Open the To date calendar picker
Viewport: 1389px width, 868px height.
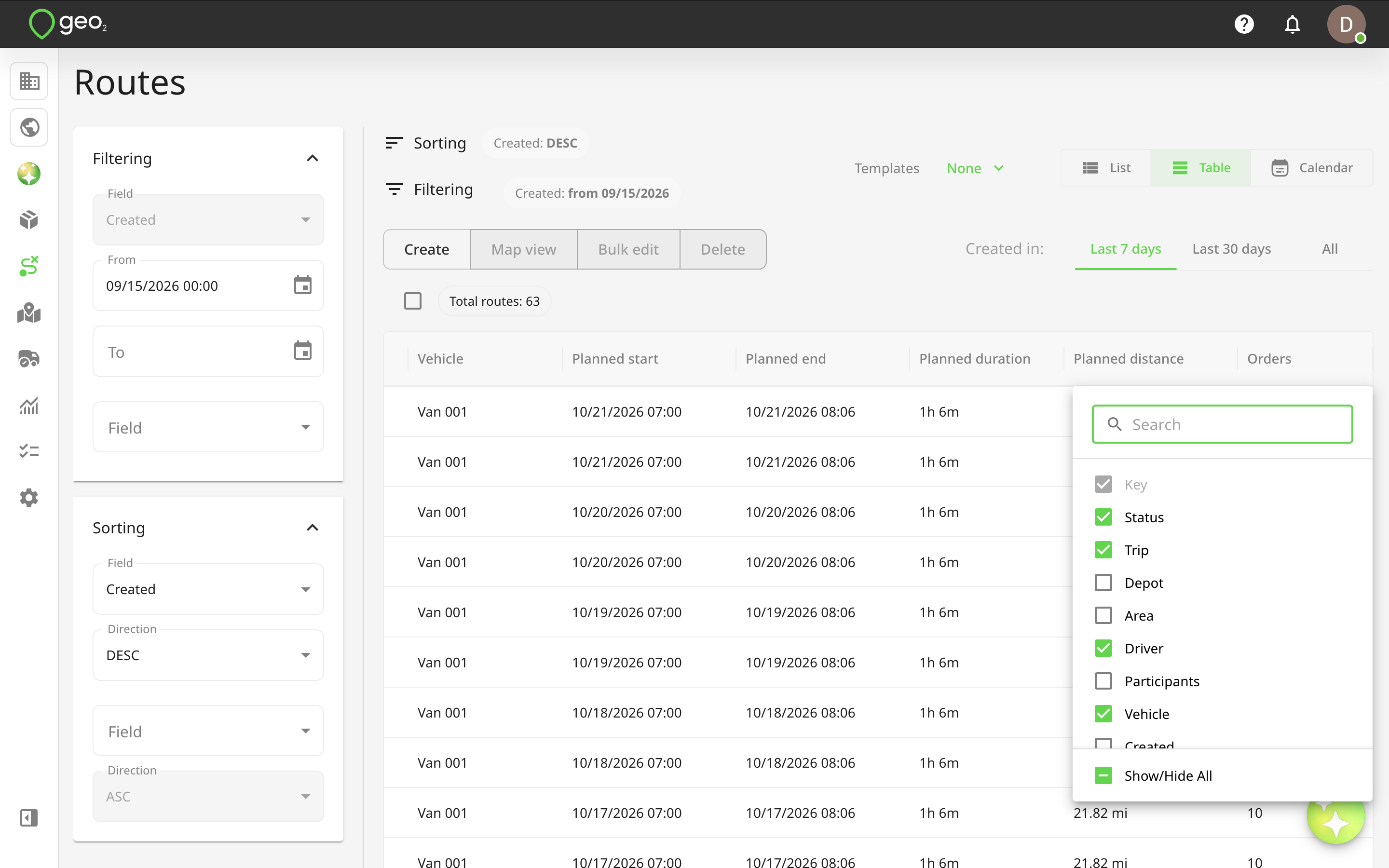click(302, 351)
